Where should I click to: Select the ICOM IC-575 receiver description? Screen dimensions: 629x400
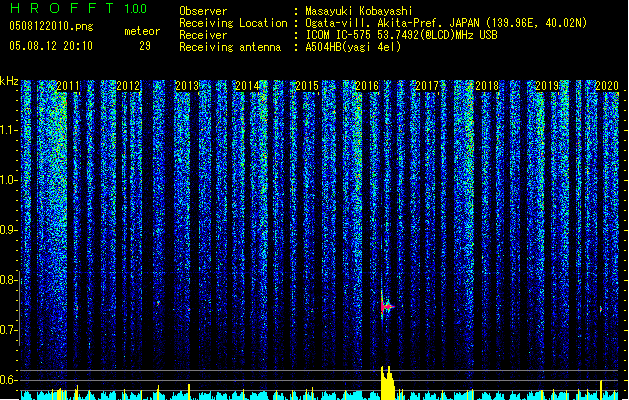401,35
